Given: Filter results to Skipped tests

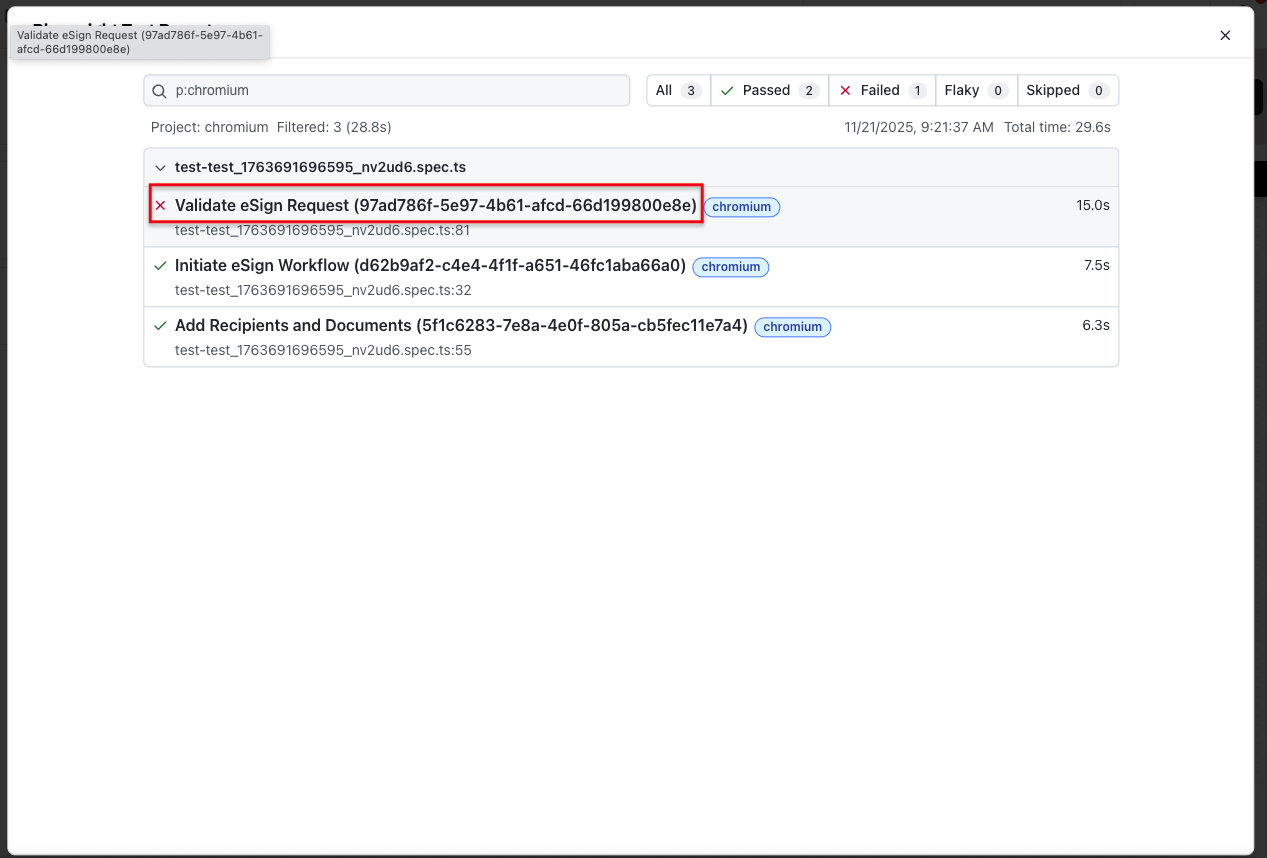Looking at the screenshot, I should coord(1066,91).
